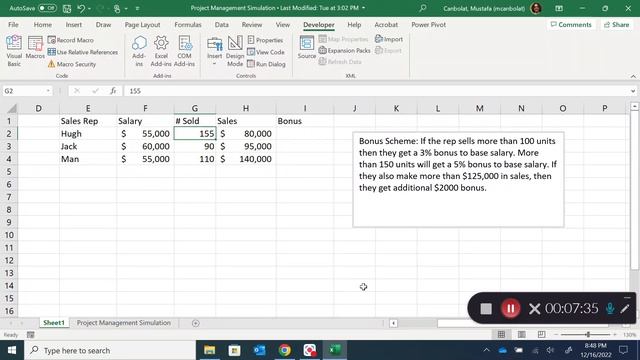Switch to Page Break Preview
The height and width of the screenshot is (360, 640).
(x=541, y=334)
